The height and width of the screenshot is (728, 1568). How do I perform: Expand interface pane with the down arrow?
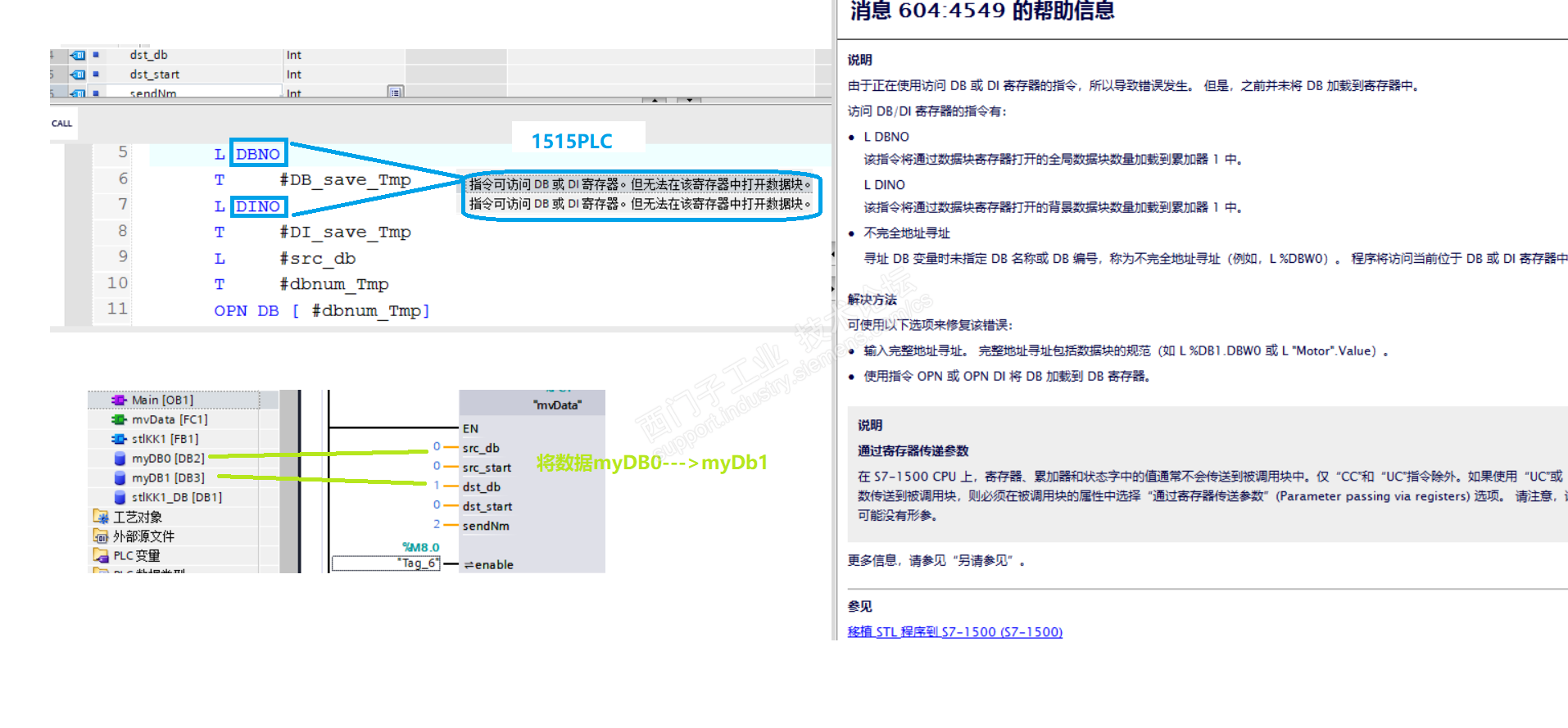tap(690, 100)
